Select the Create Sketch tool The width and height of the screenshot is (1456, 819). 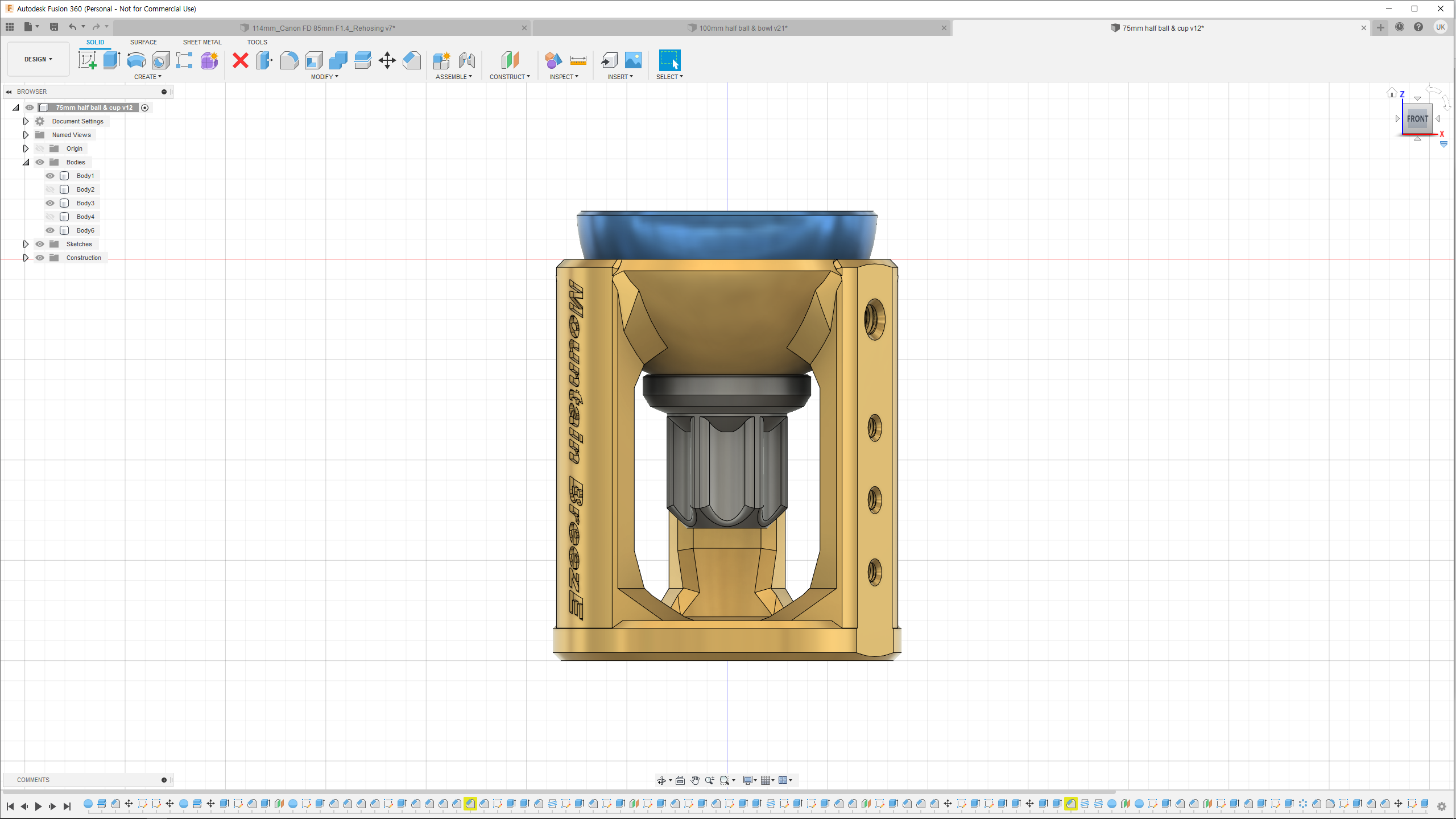point(87,60)
